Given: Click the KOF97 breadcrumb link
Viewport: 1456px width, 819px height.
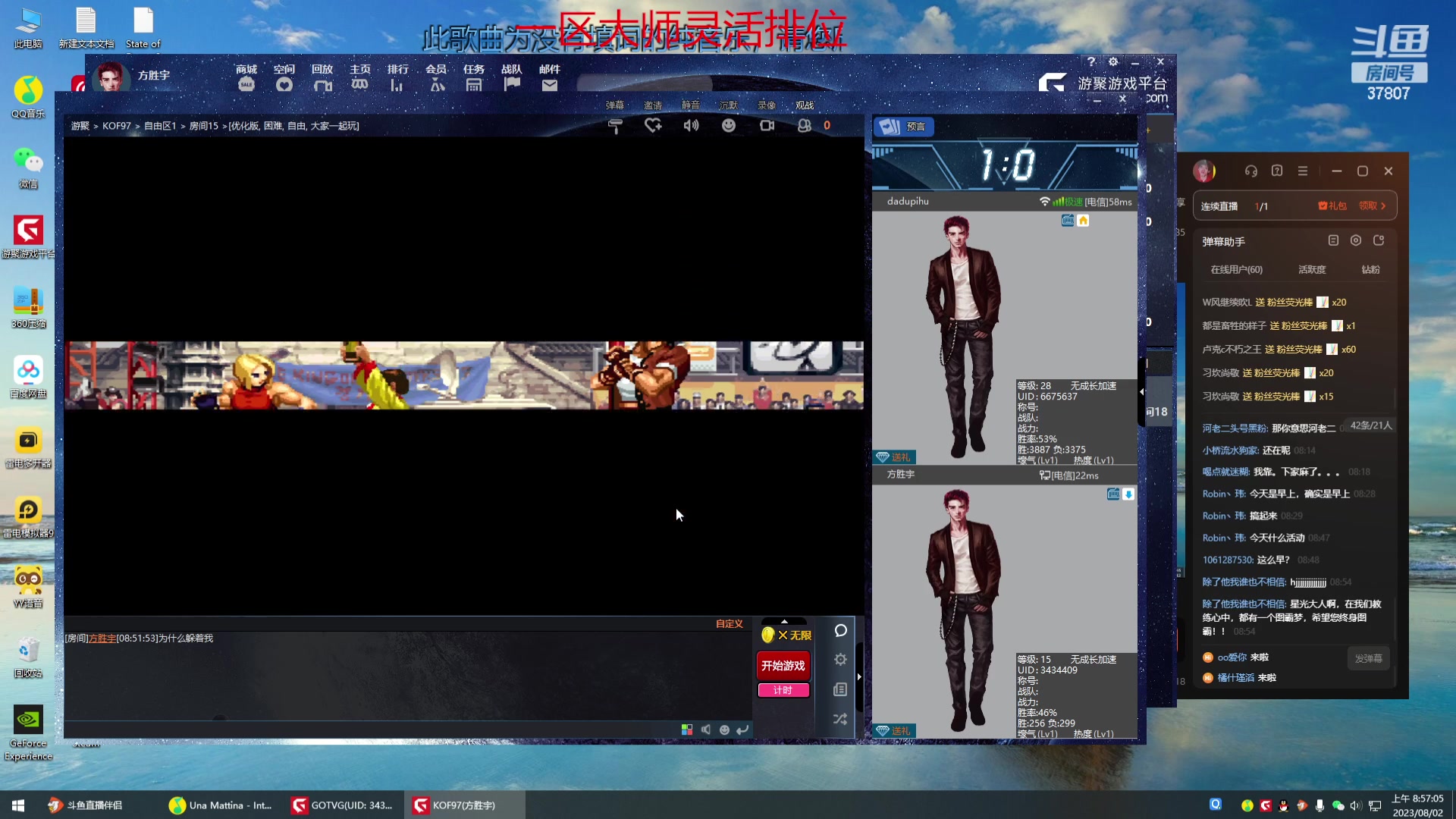Looking at the screenshot, I should point(117,126).
